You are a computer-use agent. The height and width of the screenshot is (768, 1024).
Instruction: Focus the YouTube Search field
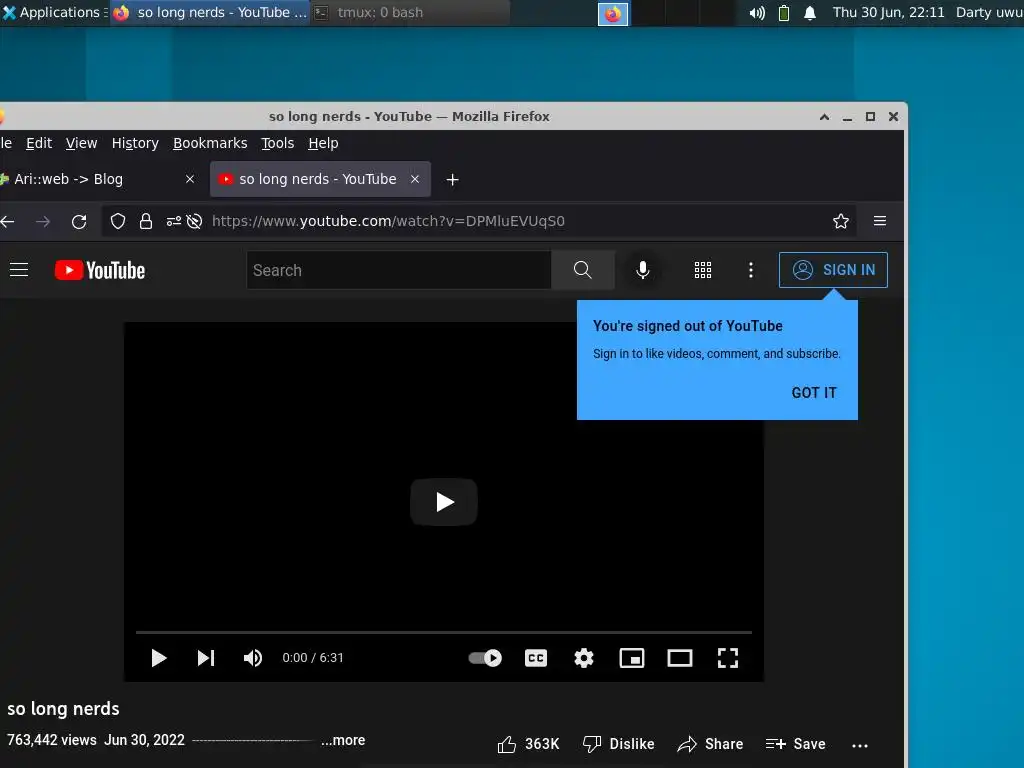(399, 270)
